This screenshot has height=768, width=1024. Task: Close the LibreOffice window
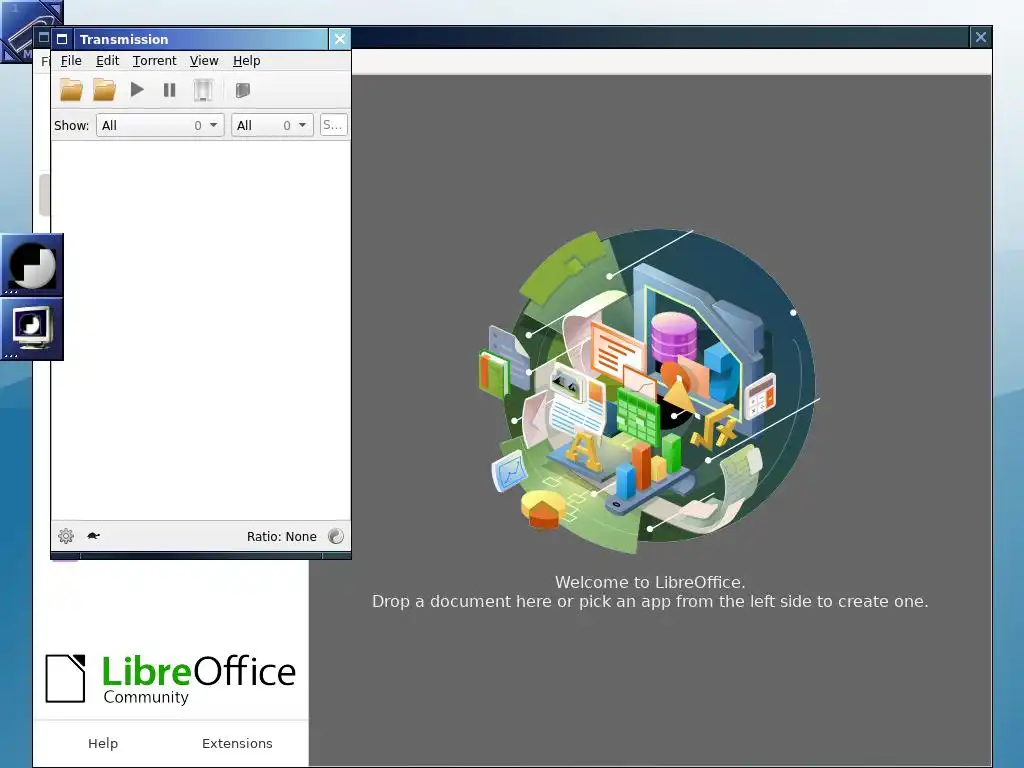980,37
